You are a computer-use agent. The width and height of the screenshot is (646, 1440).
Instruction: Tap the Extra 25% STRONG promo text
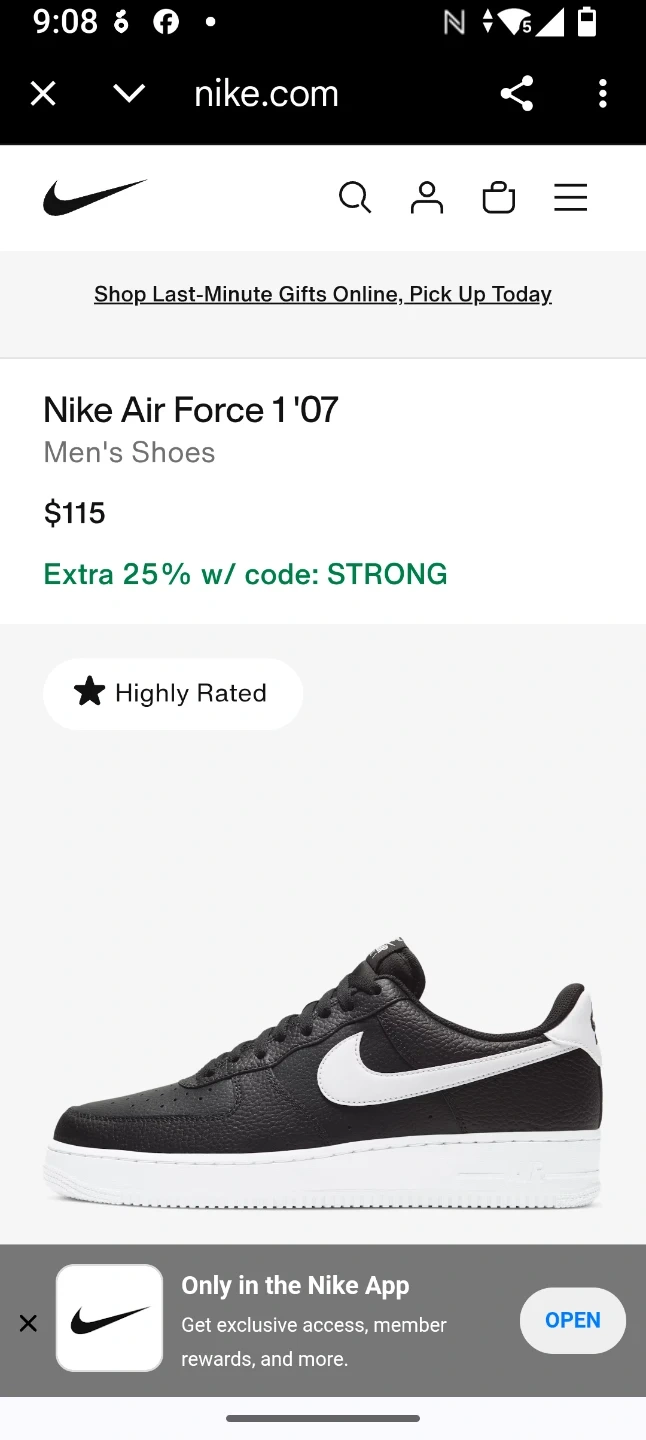pyautogui.click(x=245, y=574)
